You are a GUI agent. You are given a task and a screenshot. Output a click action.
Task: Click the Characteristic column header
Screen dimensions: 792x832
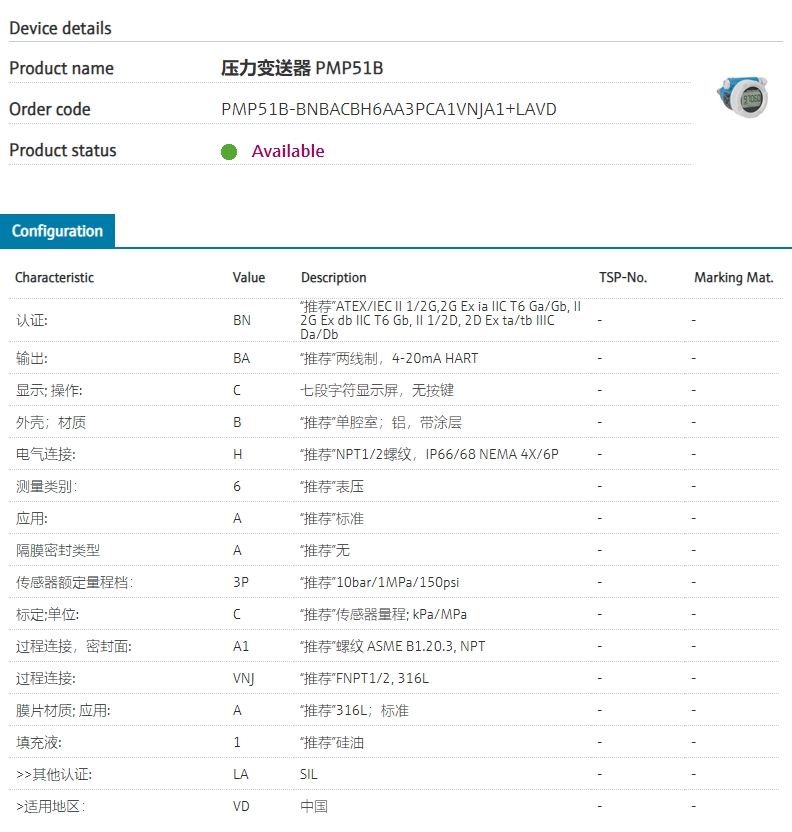pos(54,278)
